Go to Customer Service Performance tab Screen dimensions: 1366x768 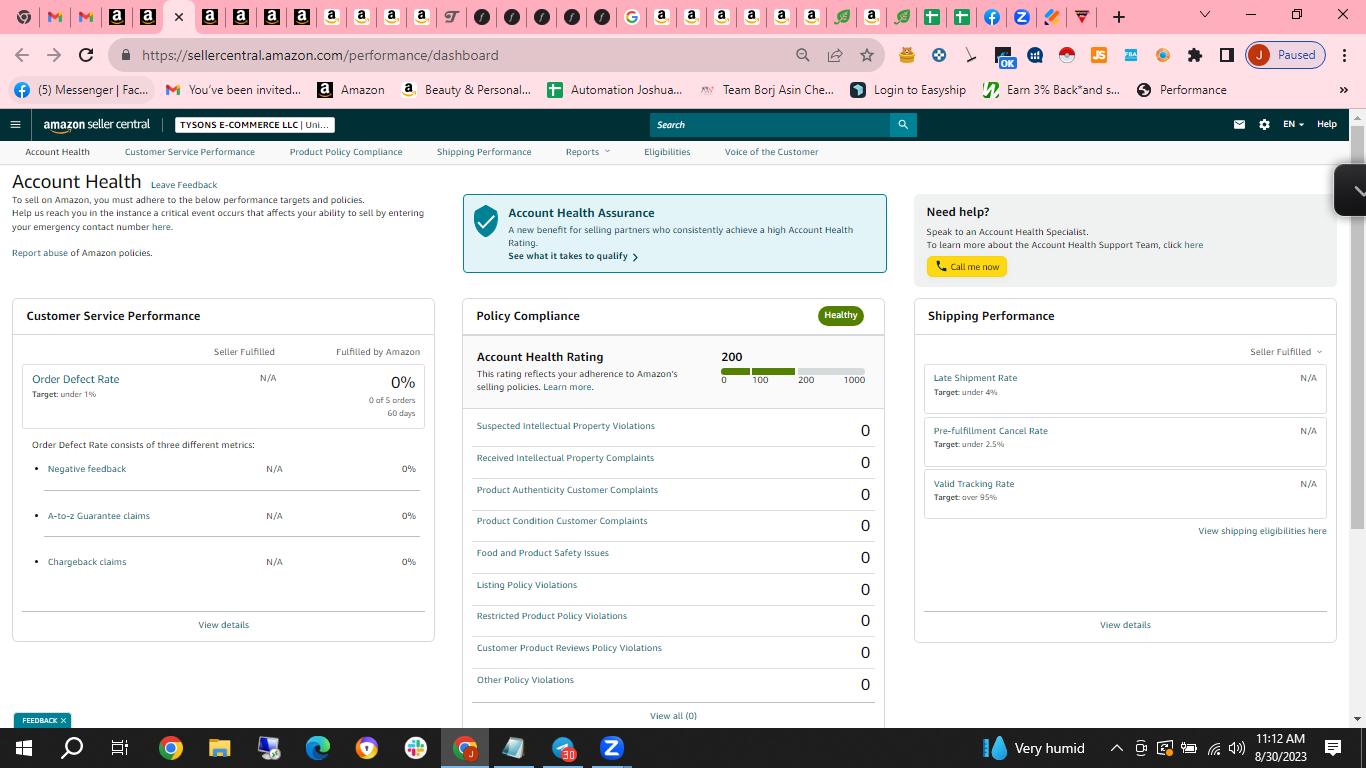[x=190, y=152]
